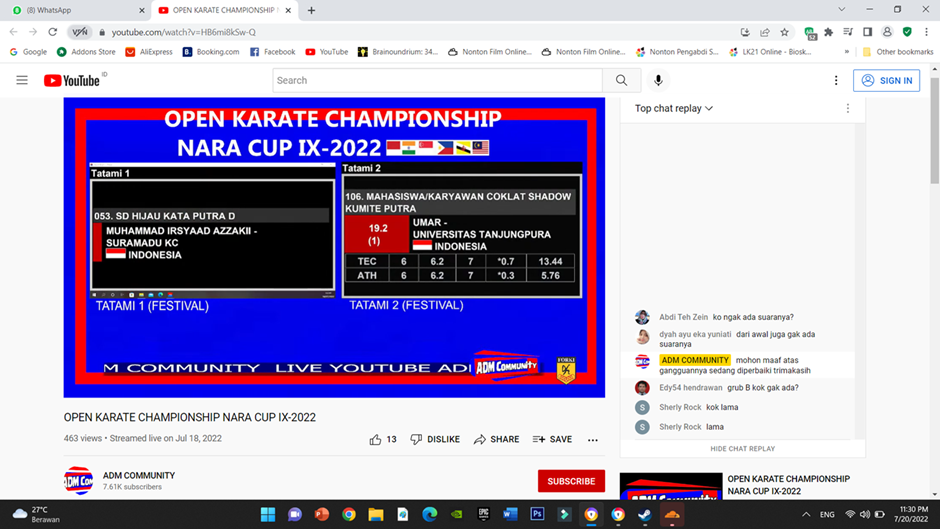Open more actions ellipsis below video
The width and height of the screenshot is (940, 529).
coord(593,440)
